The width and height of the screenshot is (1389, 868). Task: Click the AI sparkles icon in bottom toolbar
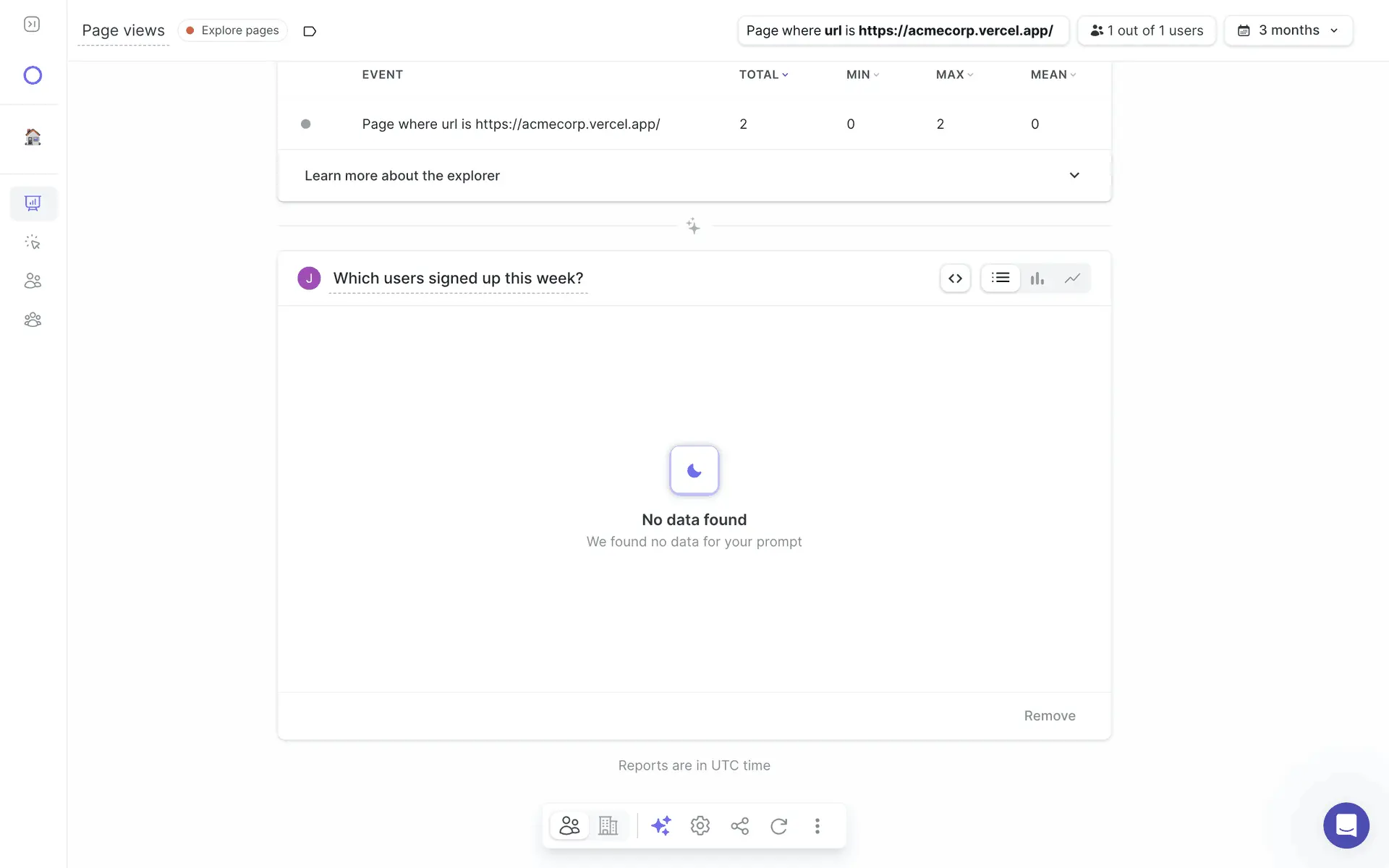click(x=660, y=825)
